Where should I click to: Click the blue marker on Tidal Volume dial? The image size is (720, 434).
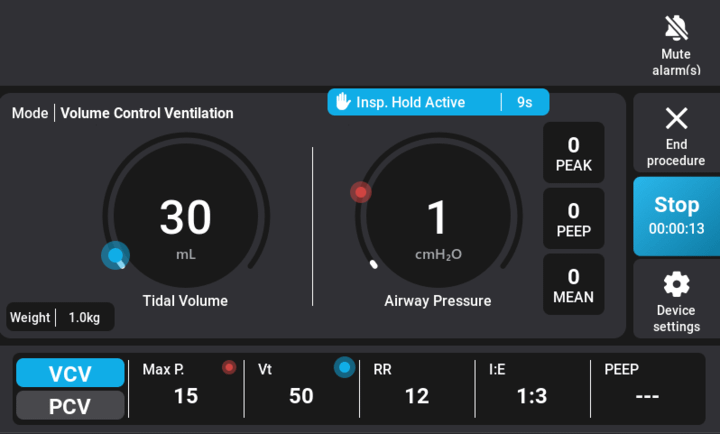pos(116,256)
